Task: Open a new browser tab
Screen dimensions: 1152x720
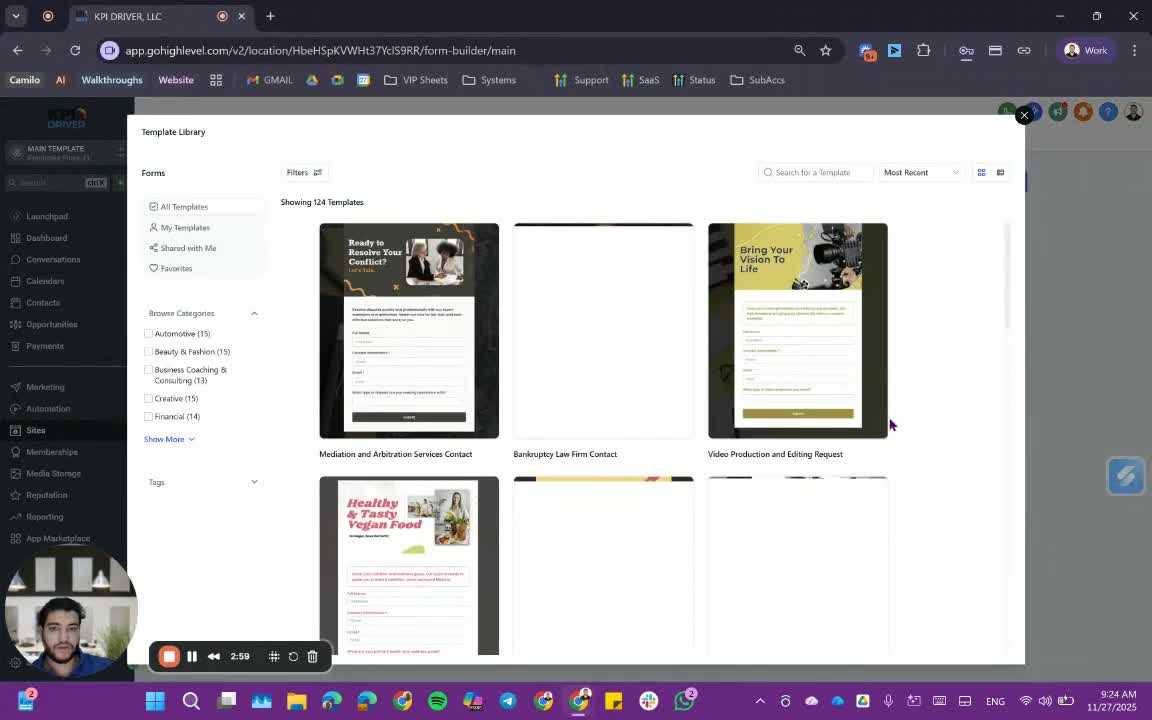Action: tap(270, 16)
